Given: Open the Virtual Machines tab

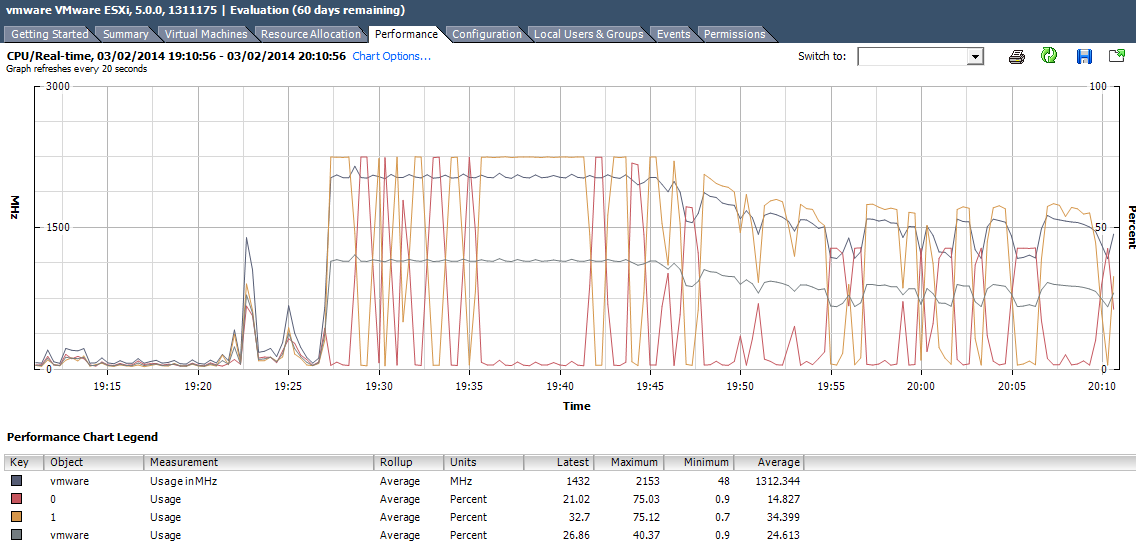Looking at the screenshot, I should click(206, 34).
